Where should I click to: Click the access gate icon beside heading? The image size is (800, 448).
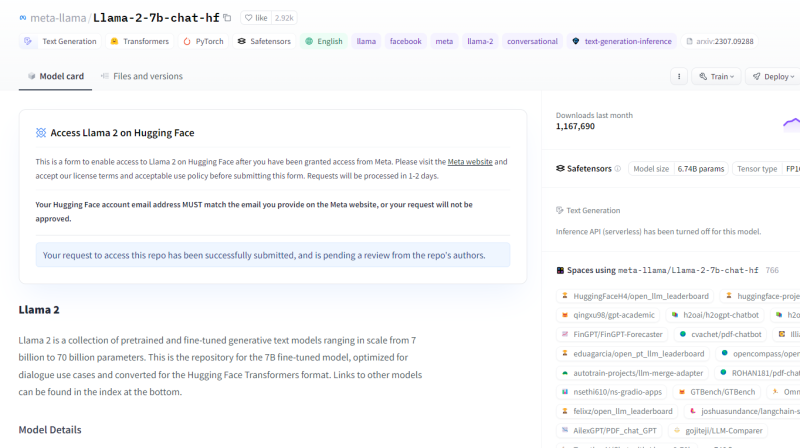pos(41,133)
